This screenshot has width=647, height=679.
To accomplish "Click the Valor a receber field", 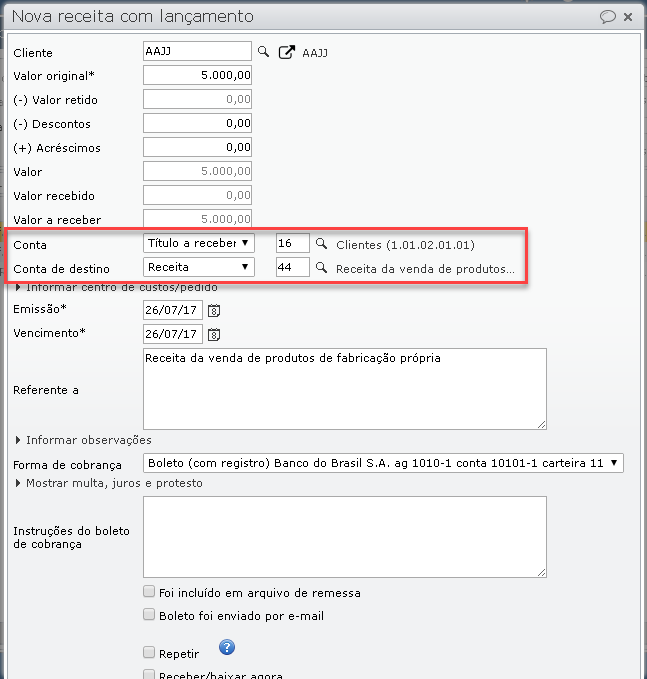I will click(x=197, y=219).
